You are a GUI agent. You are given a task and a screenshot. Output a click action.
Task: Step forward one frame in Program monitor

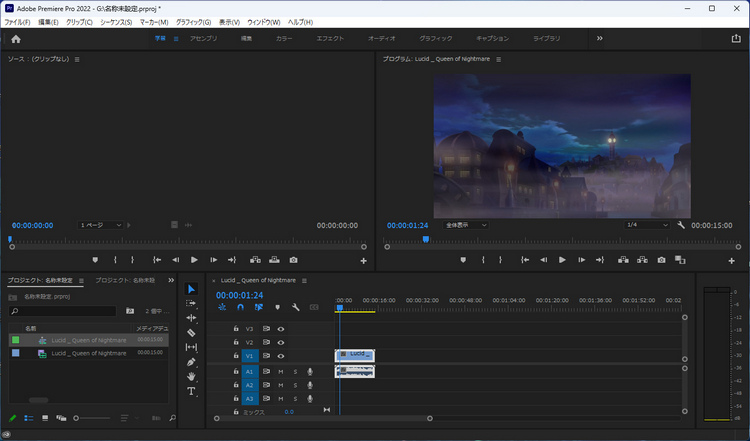pyautogui.click(x=581, y=260)
